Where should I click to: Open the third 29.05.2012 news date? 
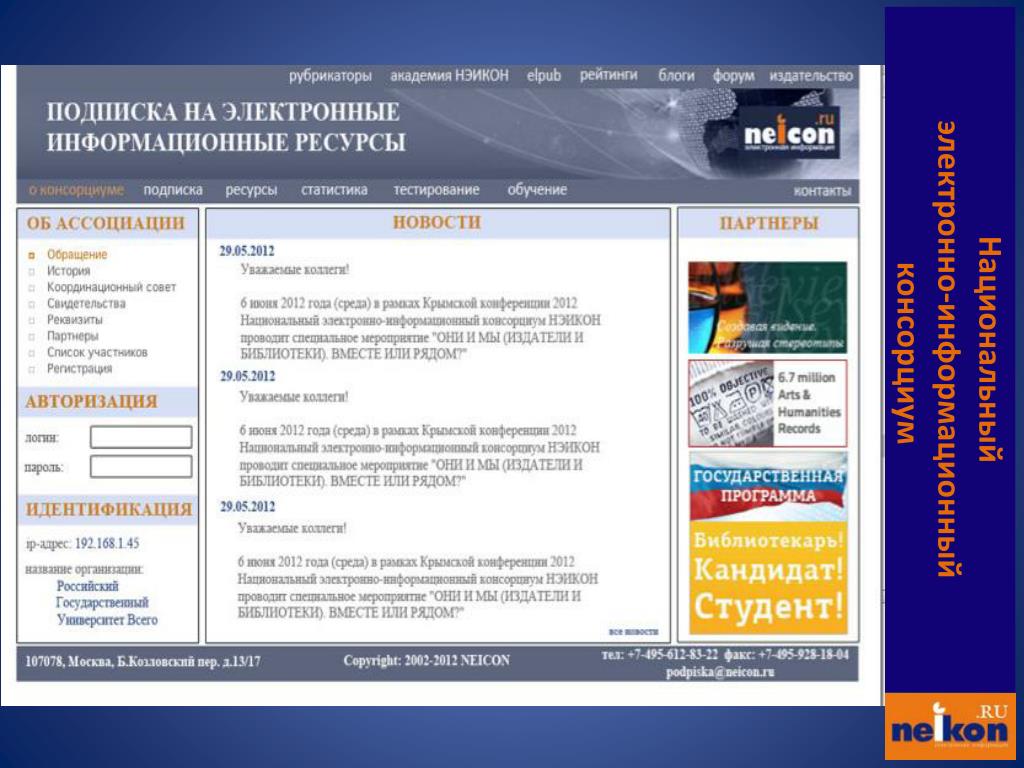(x=248, y=507)
